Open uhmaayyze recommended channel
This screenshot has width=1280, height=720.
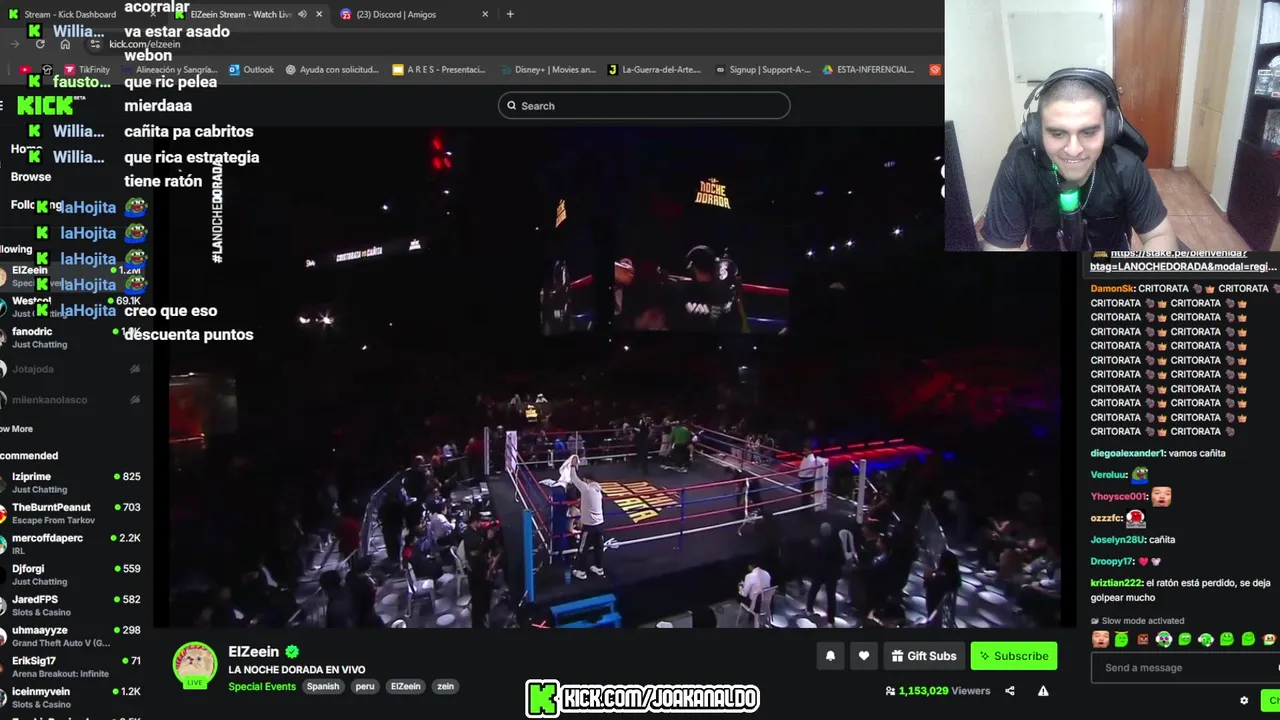[x=72, y=636]
